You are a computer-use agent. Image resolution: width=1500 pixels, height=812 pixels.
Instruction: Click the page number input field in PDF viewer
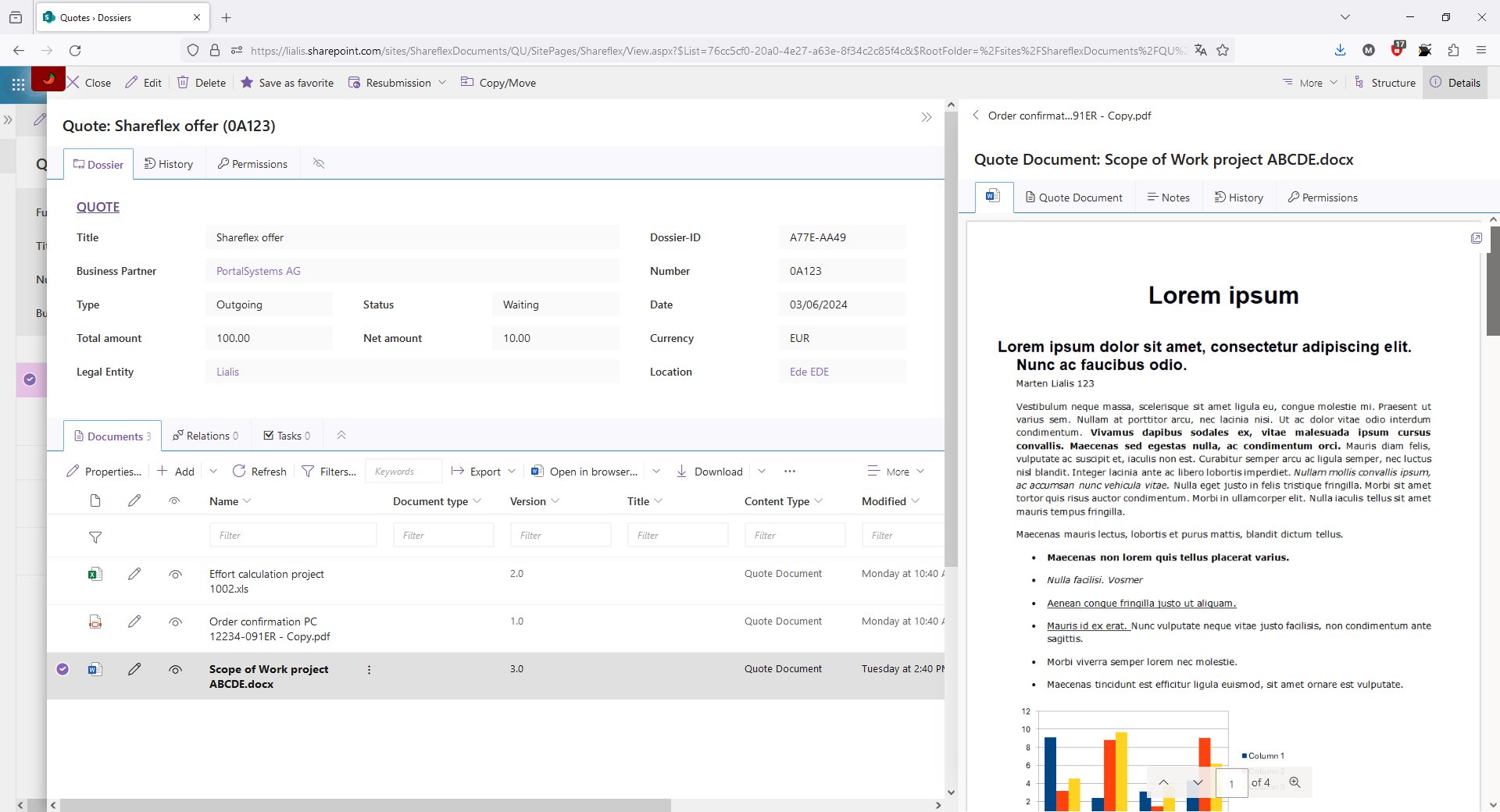coord(1231,782)
